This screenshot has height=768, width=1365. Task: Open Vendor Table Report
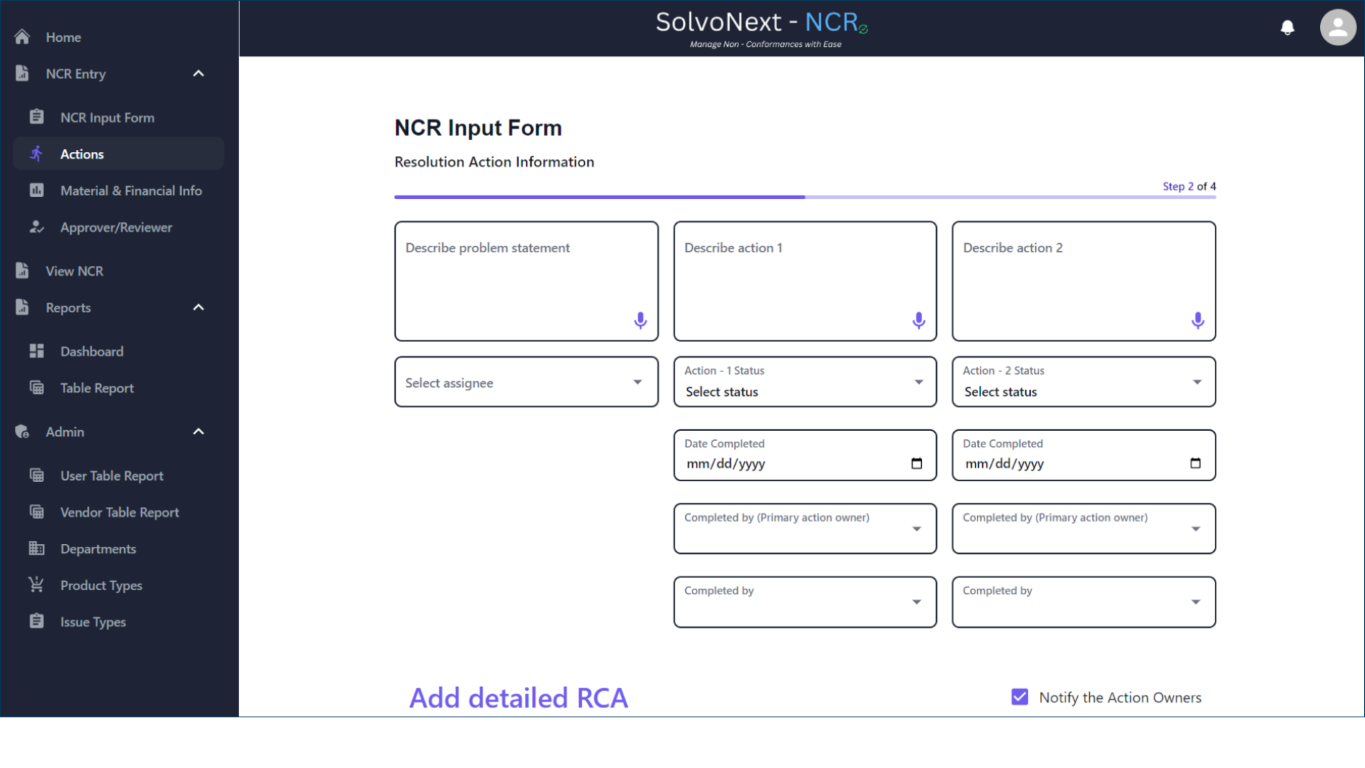tap(119, 513)
